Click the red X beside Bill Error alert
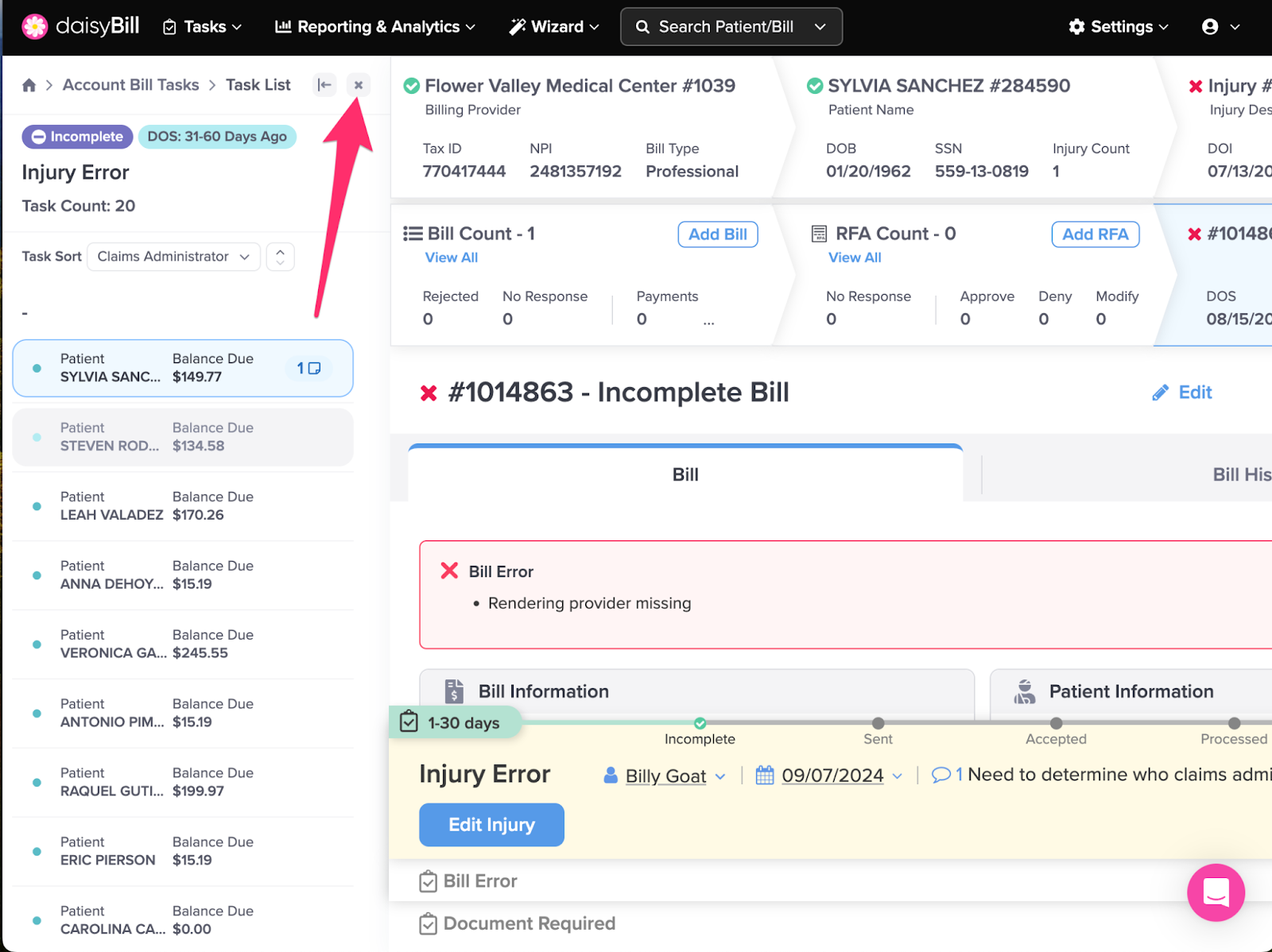This screenshot has width=1272, height=952. coord(449,571)
